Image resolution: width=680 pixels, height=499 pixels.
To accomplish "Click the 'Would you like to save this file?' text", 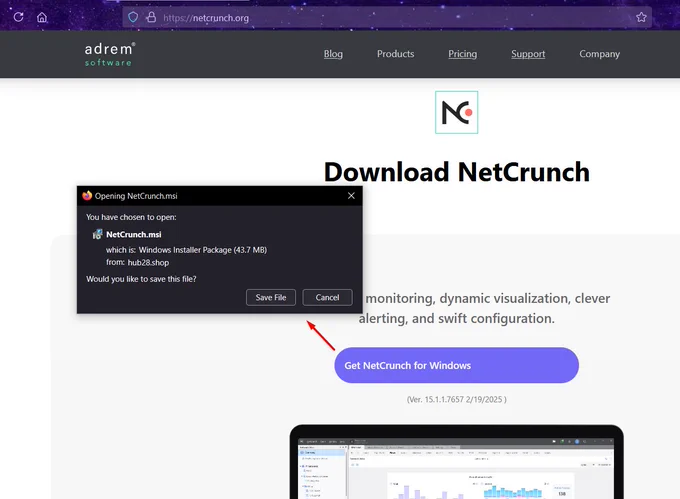I will click(x=141, y=279).
